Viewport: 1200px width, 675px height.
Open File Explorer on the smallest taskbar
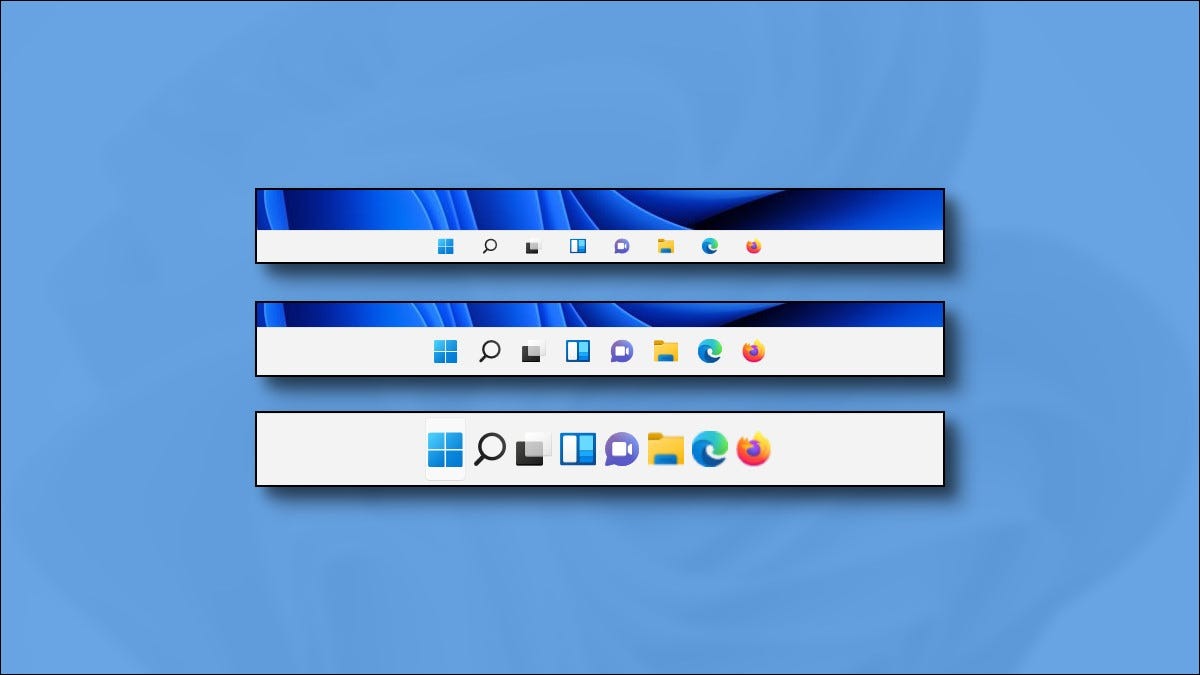click(666, 247)
